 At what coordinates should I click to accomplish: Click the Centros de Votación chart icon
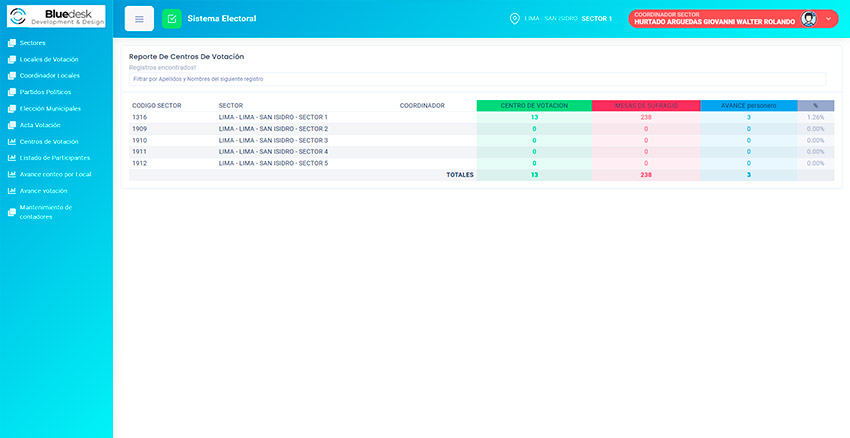[x=11, y=141]
